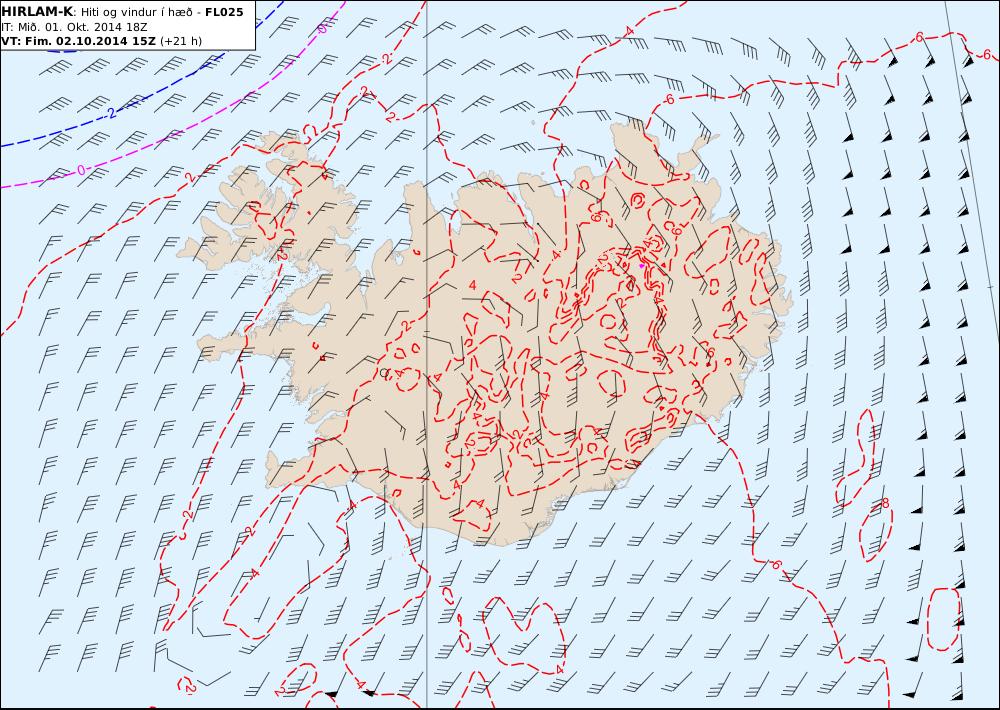Click the 'IT: Mið. 01. Okt. 2014 18Z' line
Screen dimensions: 1000x710
(74, 27)
